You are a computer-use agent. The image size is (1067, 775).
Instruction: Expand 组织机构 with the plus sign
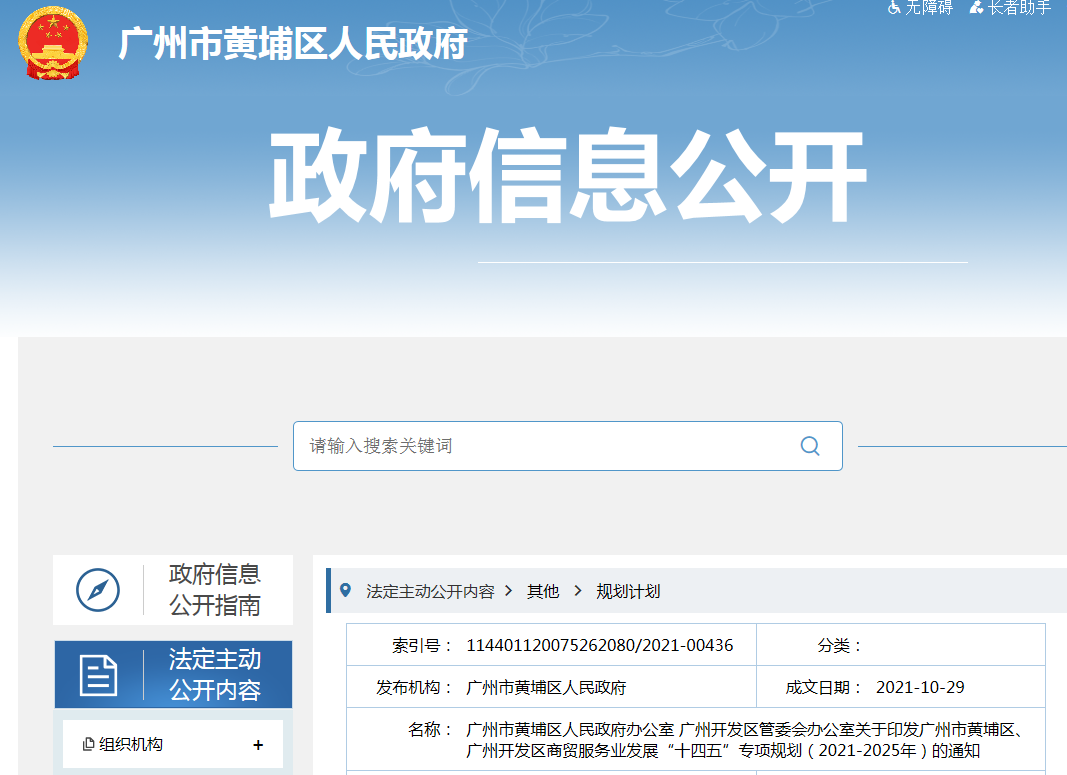click(258, 744)
